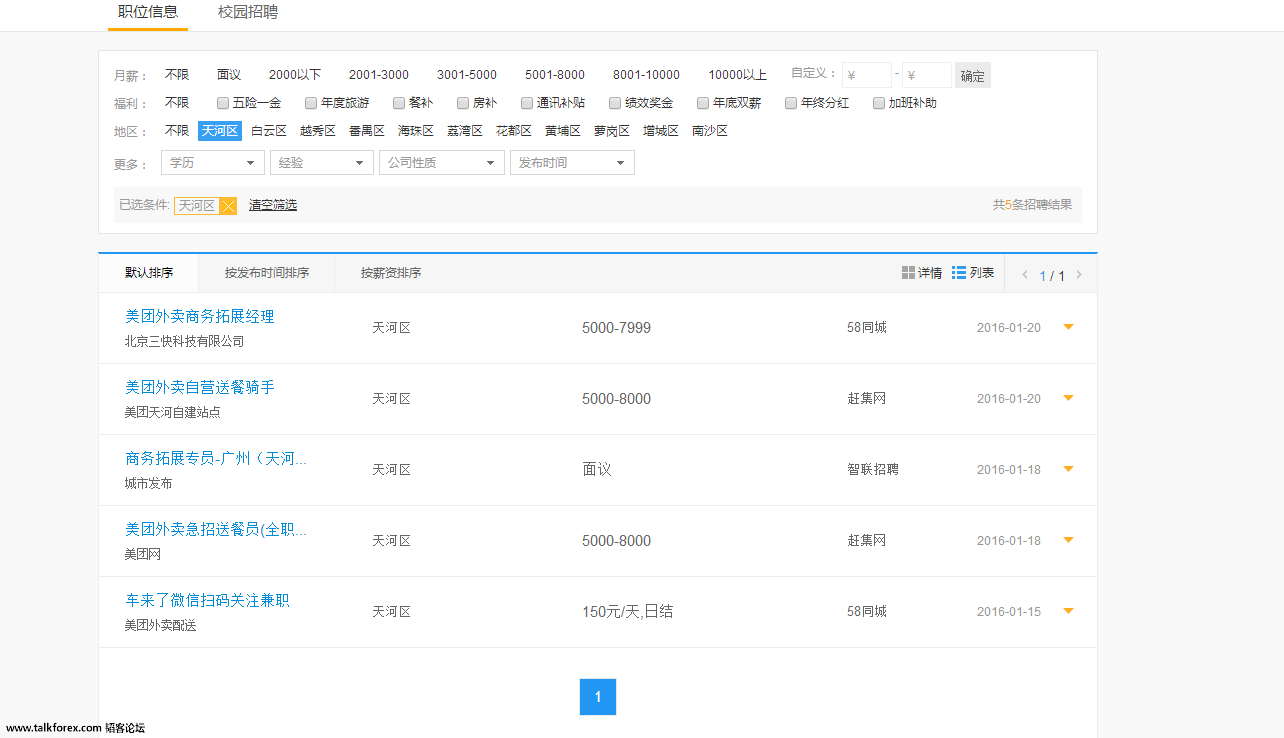Select district 番禺区
Image resolution: width=1284 pixels, height=738 pixels.
[x=367, y=131]
